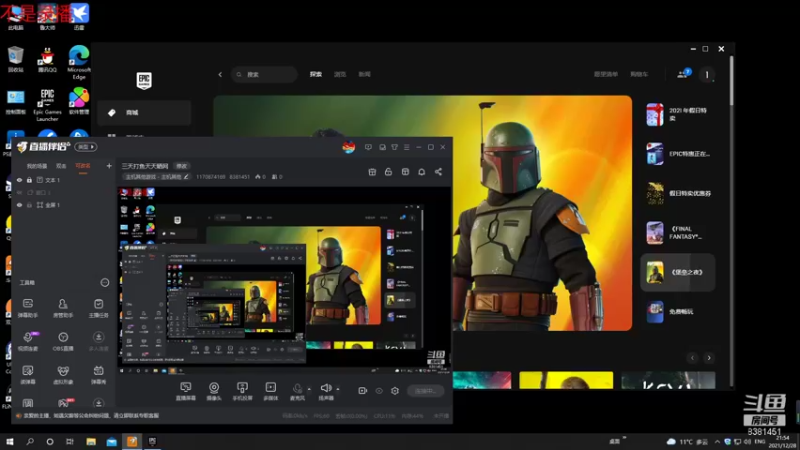Expand speaker options arrow
The height and width of the screenshot is (450, 800).
338,389
